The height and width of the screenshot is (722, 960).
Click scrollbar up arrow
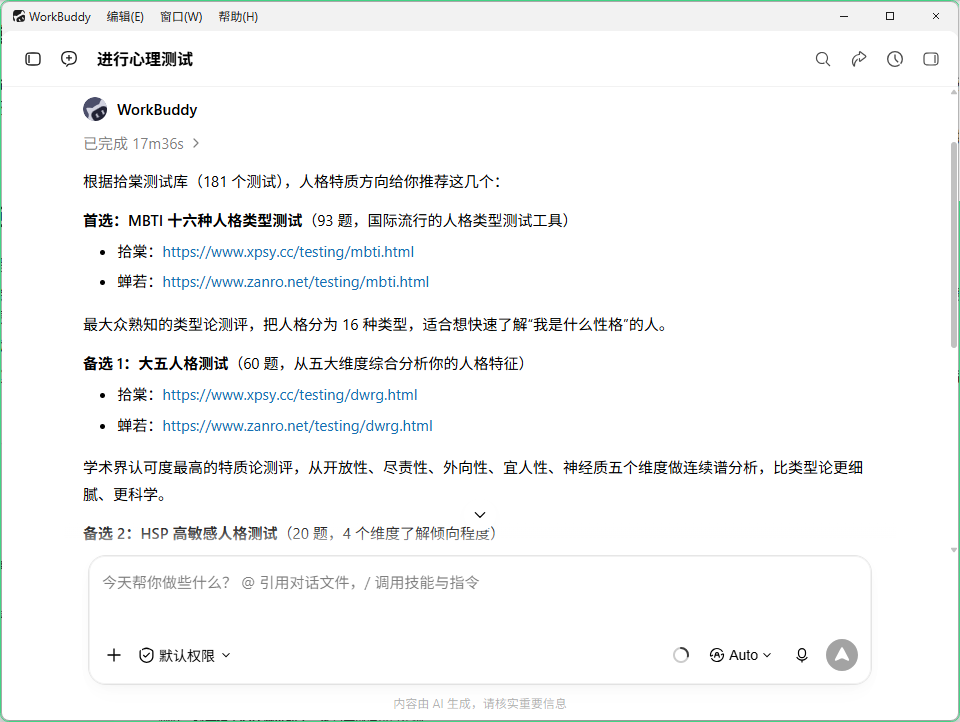pyautogui.click(x=954, y=92)
